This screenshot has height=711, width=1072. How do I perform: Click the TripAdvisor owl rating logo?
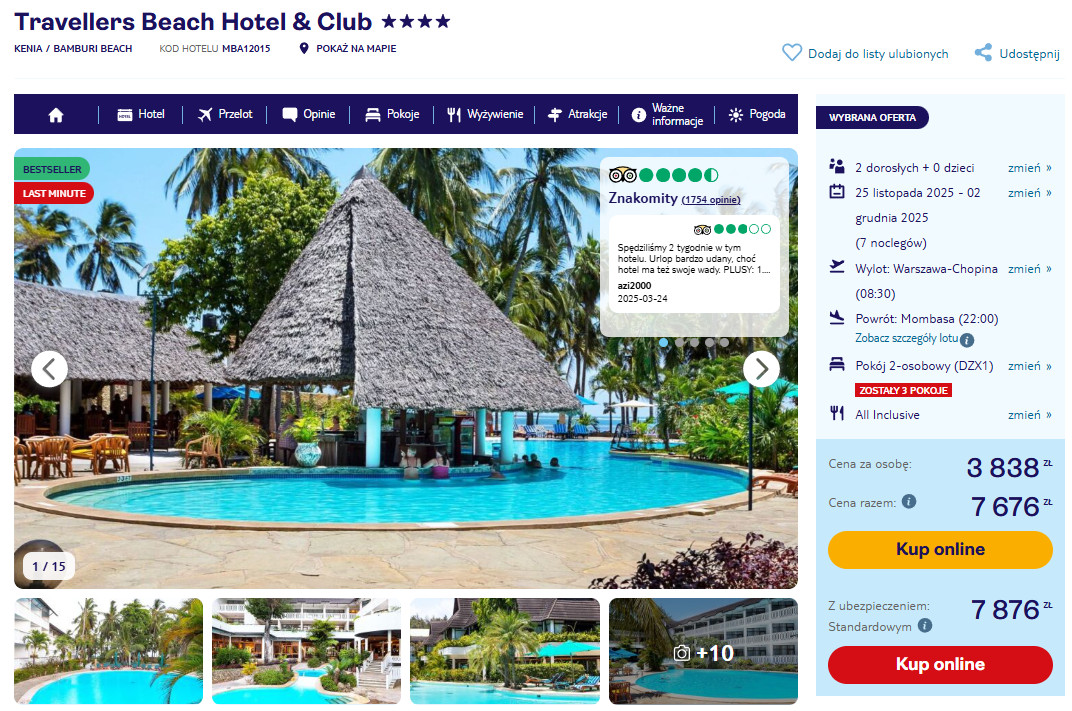click(622, 175)
